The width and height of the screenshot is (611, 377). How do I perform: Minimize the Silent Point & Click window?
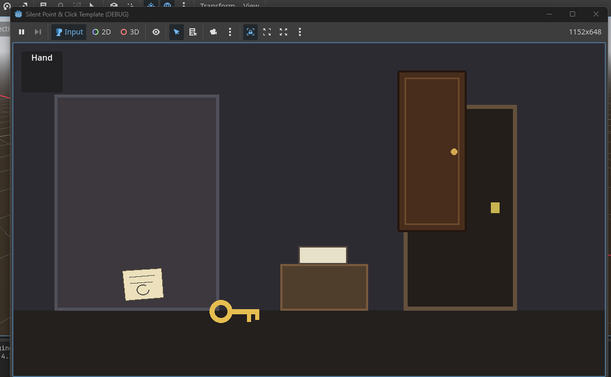coord(549,14)
